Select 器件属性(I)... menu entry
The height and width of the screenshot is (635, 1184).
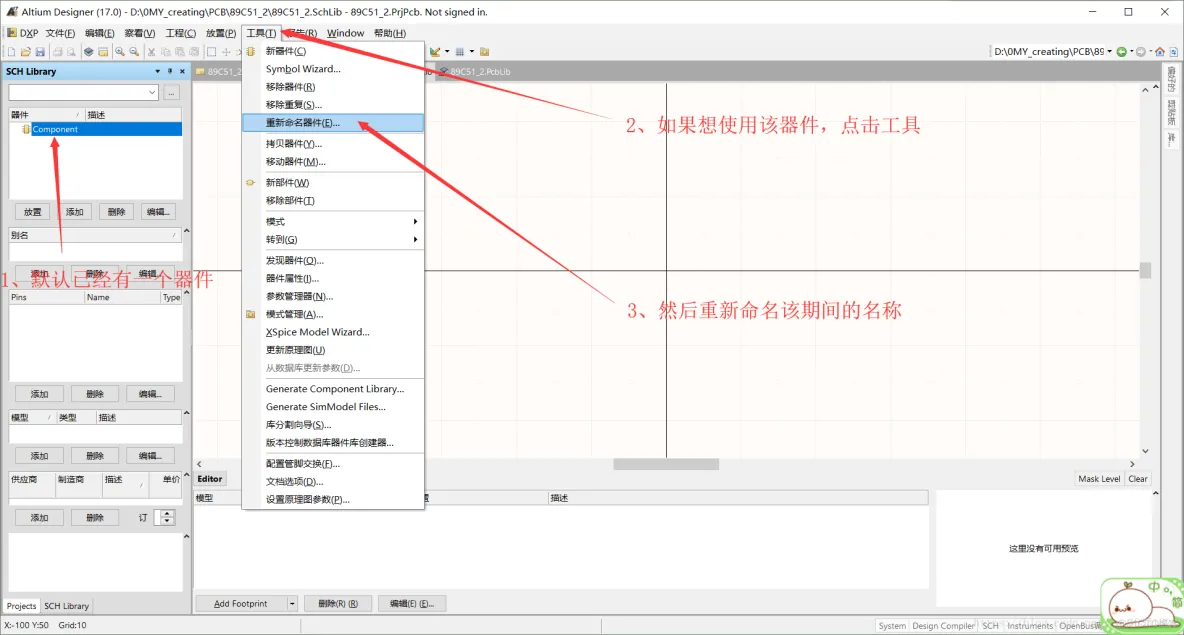(332, 279)
